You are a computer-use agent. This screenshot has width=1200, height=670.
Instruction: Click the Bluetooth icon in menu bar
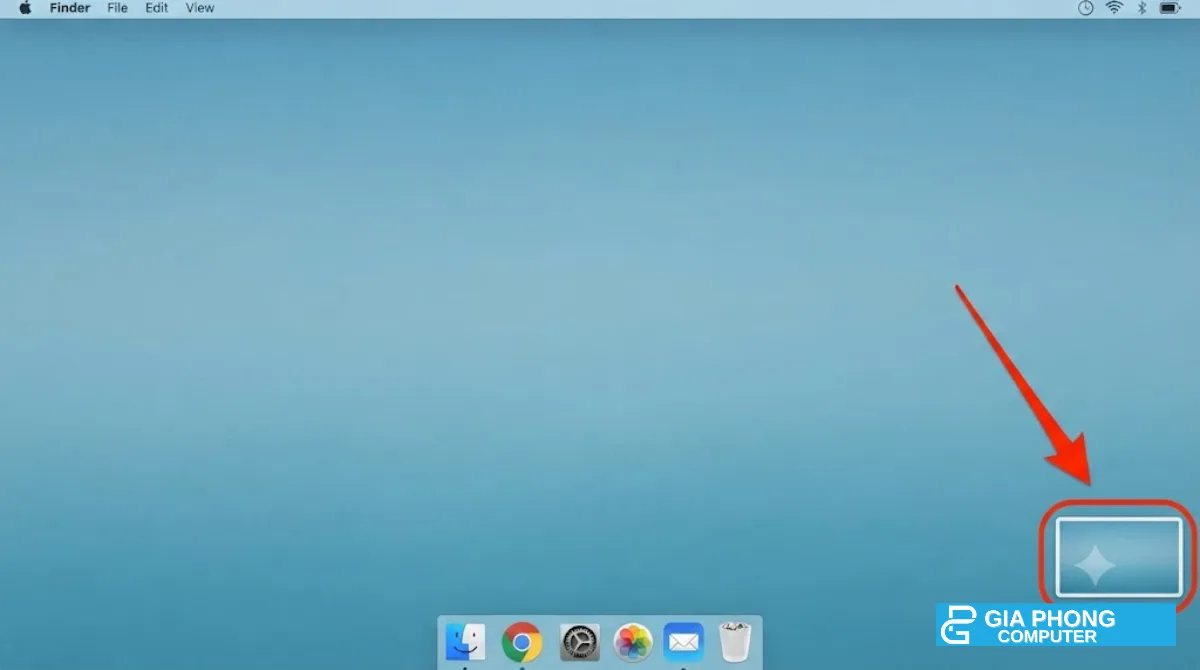point(1141,8)
